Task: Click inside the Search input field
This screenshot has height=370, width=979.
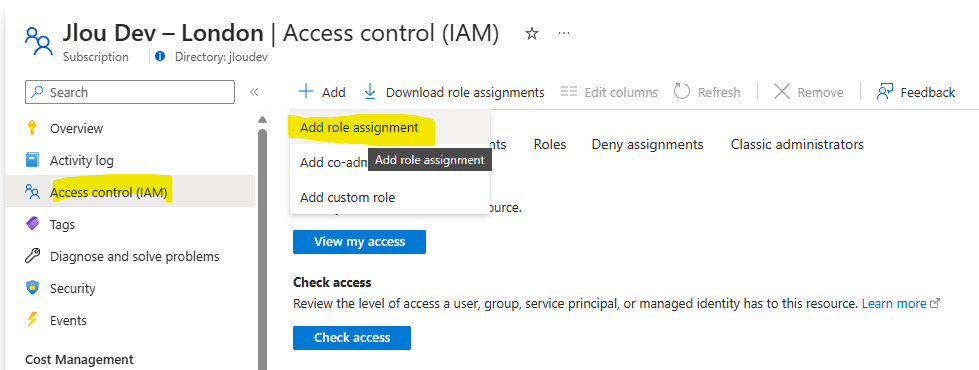Action: 130,92
